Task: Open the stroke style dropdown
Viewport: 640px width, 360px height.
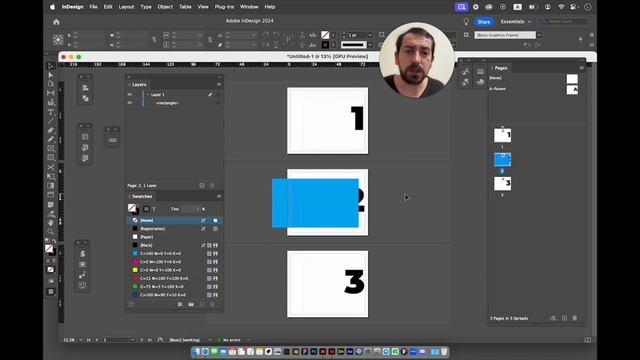Action: click(x=370, y=45)
